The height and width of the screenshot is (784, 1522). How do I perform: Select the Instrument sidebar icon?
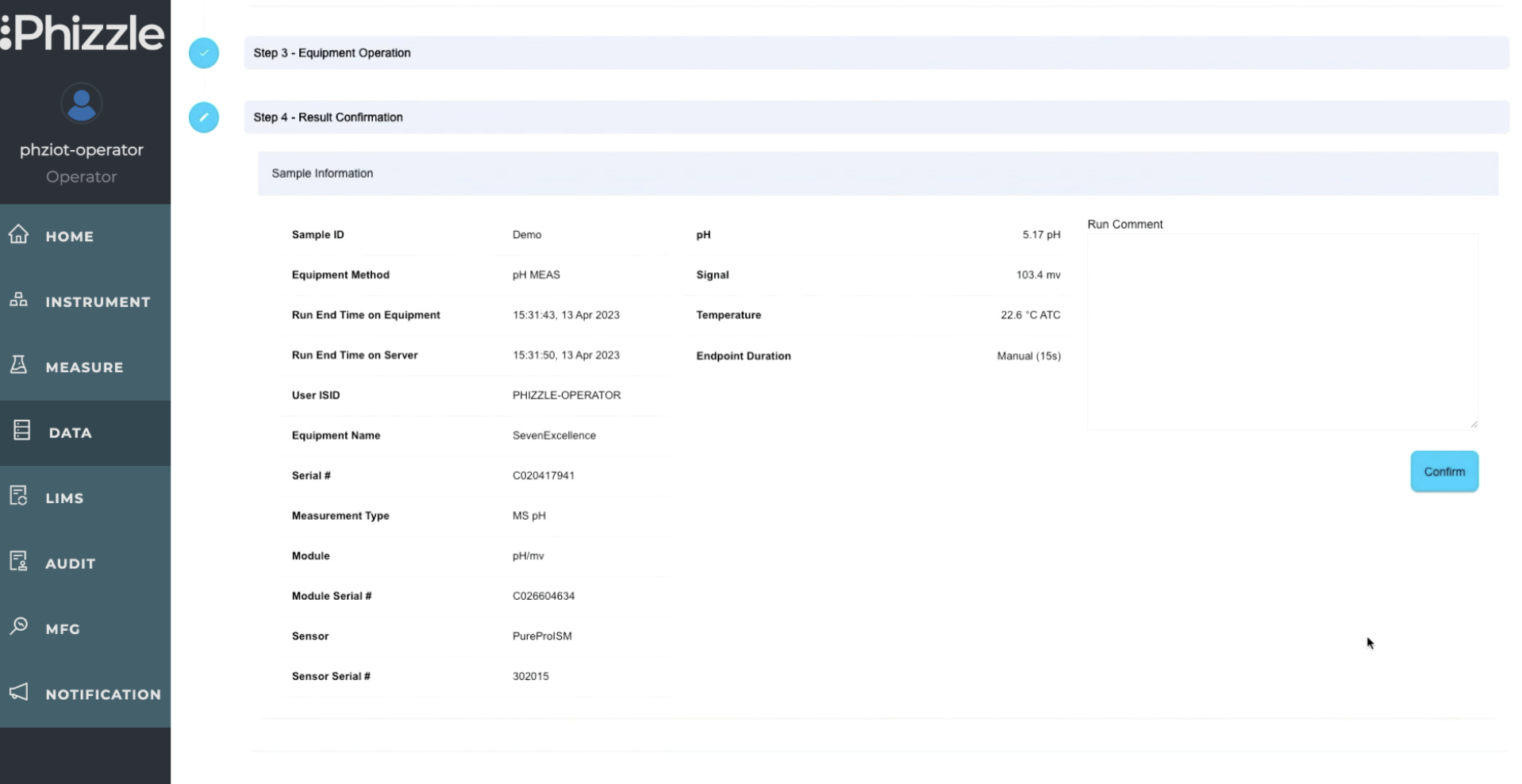pyautogui.click(x=19, y=301)
